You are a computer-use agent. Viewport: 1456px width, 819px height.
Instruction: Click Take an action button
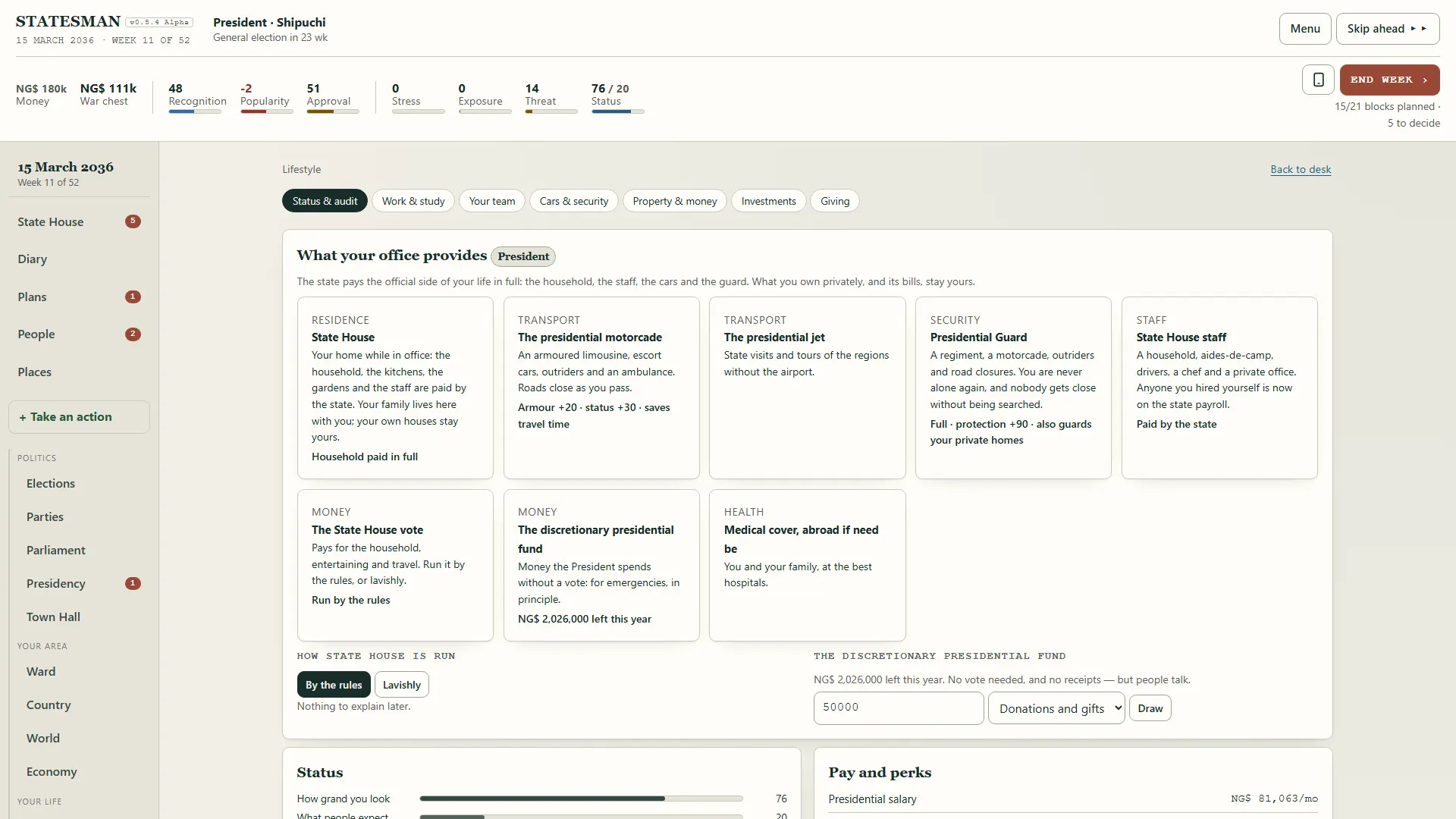79,417
